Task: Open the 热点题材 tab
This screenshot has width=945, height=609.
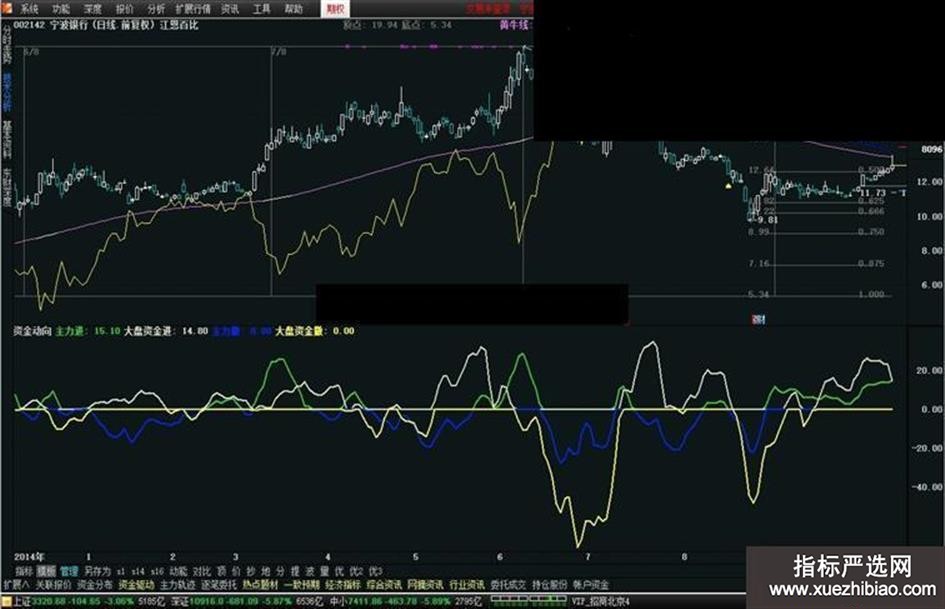Action: [x=260, y=585]
